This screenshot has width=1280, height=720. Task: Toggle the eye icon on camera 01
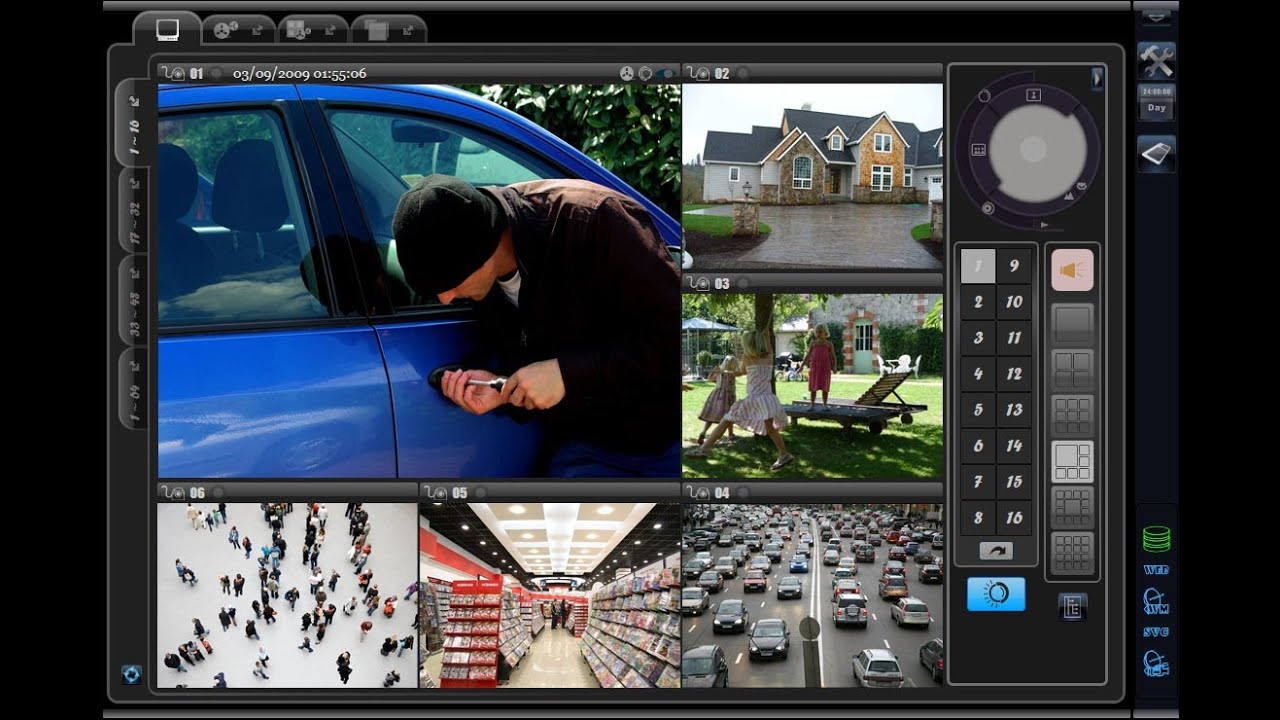pyautogui.click(x=666, y=73)
